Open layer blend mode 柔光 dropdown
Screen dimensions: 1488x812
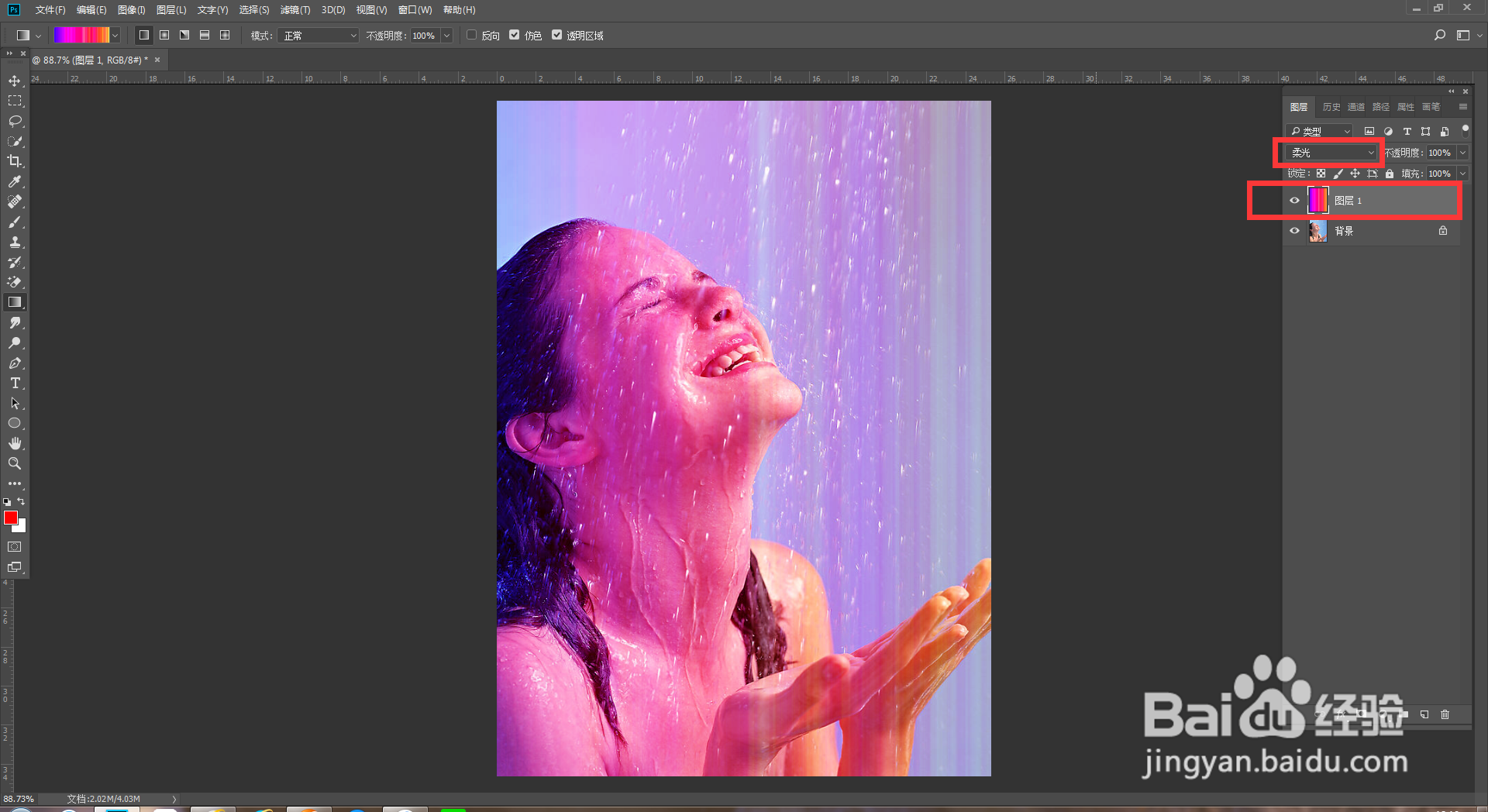pyautogui.click(x=1331, y=153)
